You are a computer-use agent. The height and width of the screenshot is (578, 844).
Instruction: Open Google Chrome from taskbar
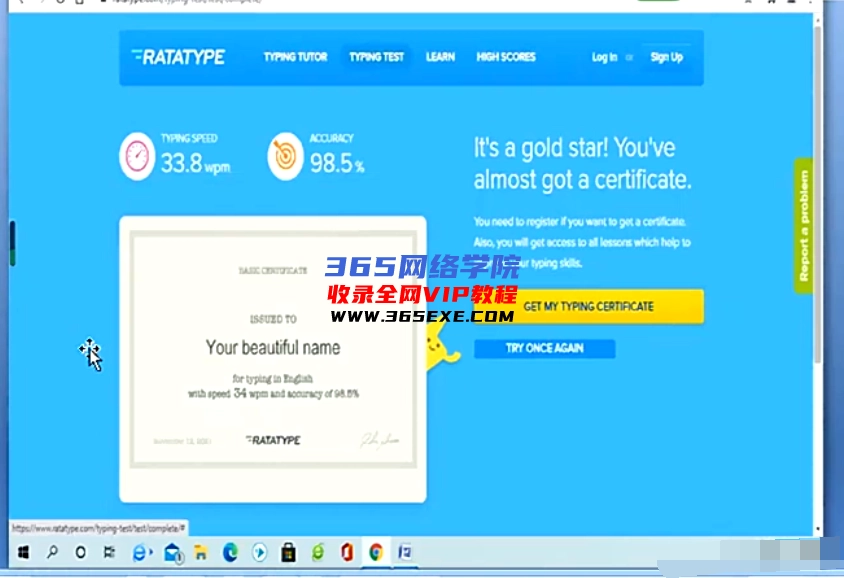[x=376, y=552]
